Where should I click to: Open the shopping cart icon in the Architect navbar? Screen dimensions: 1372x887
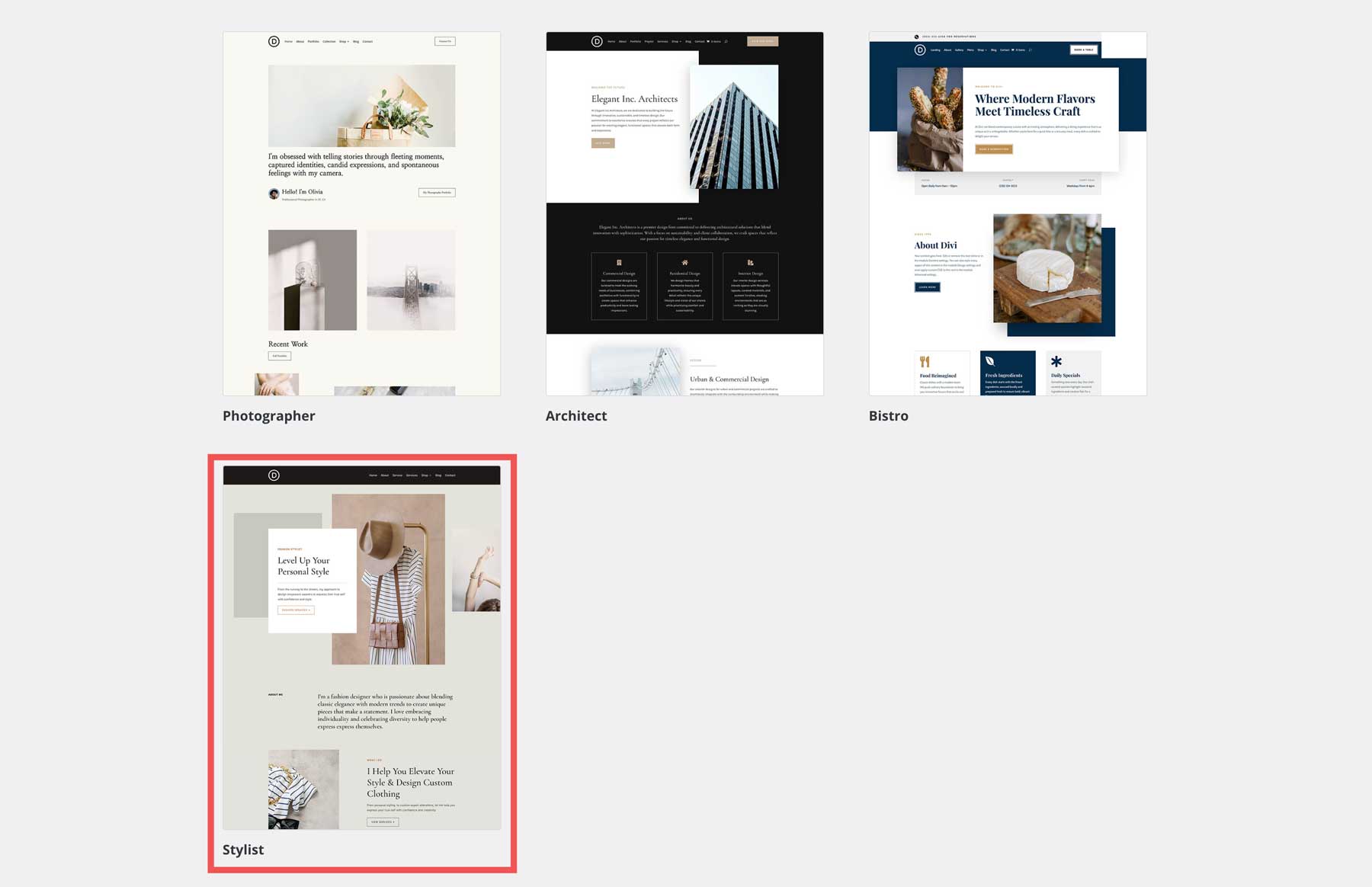707,42
